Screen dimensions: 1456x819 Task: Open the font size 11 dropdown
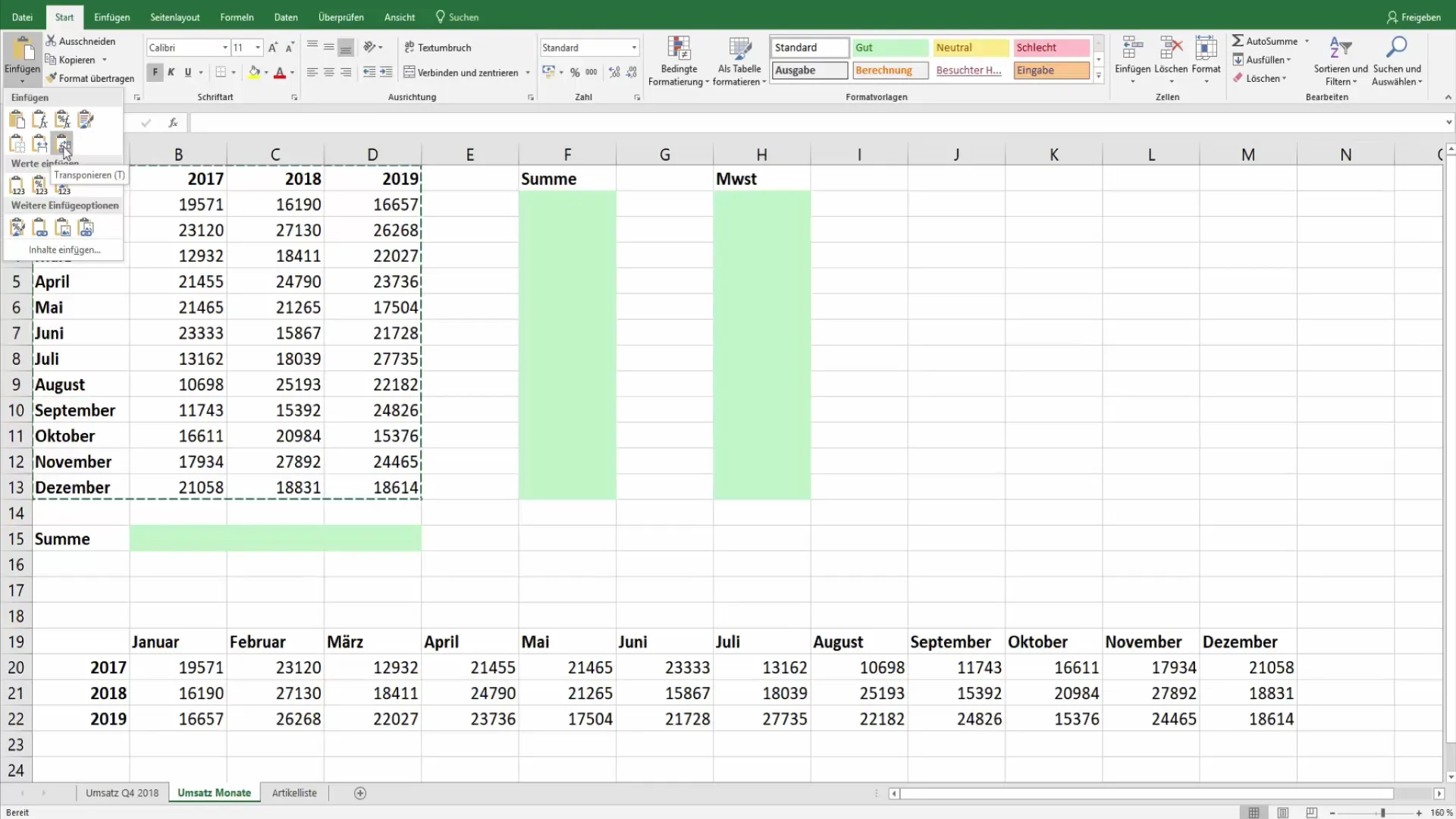tap(258, 47)
